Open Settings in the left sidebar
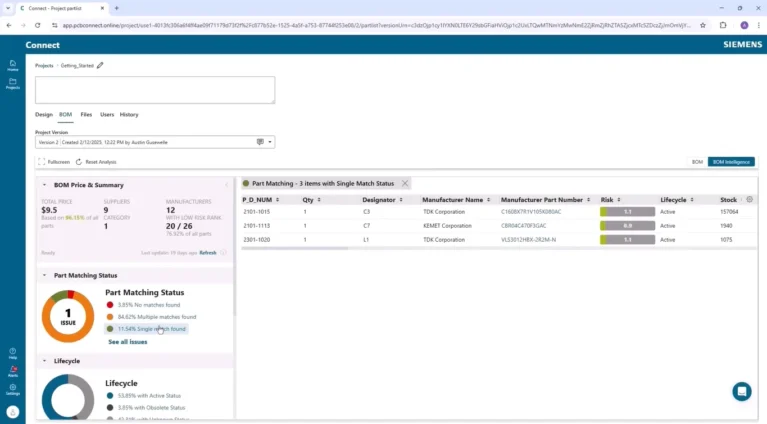This screenshot has height=424, width=767. tap(13, 389)
